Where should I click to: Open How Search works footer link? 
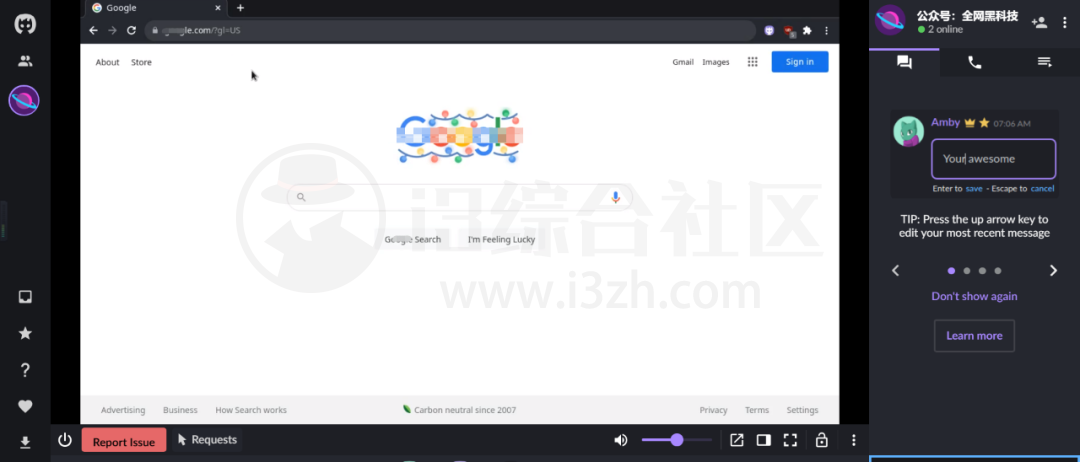point(251,410)
